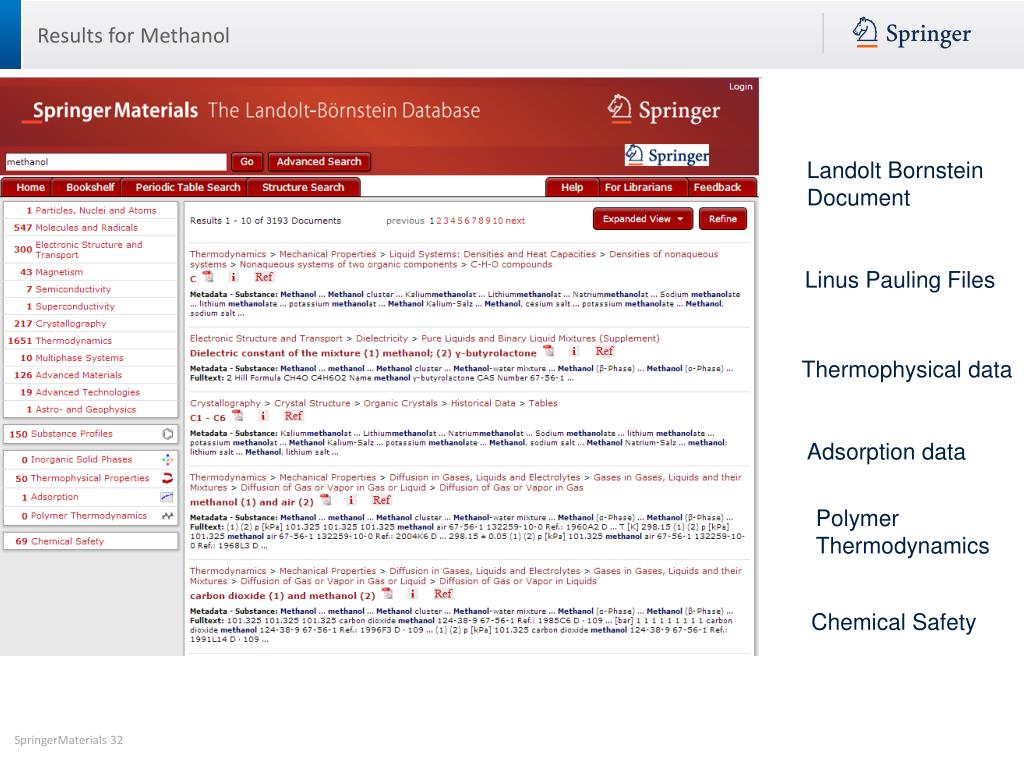Click the Login link

741,86
